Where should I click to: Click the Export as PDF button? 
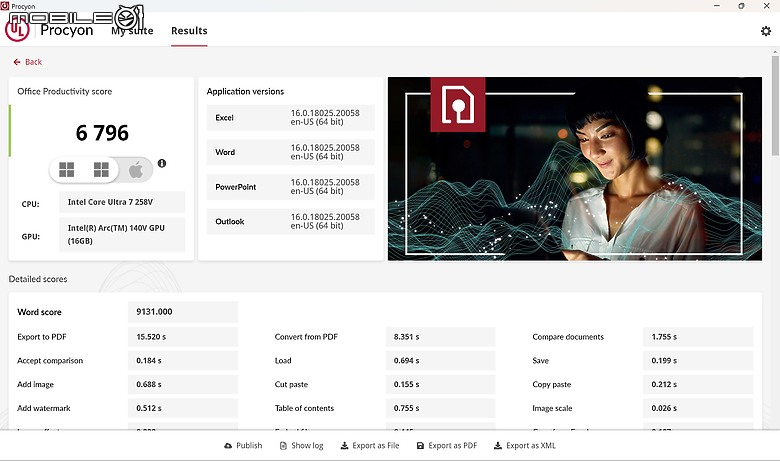(446, 446)
